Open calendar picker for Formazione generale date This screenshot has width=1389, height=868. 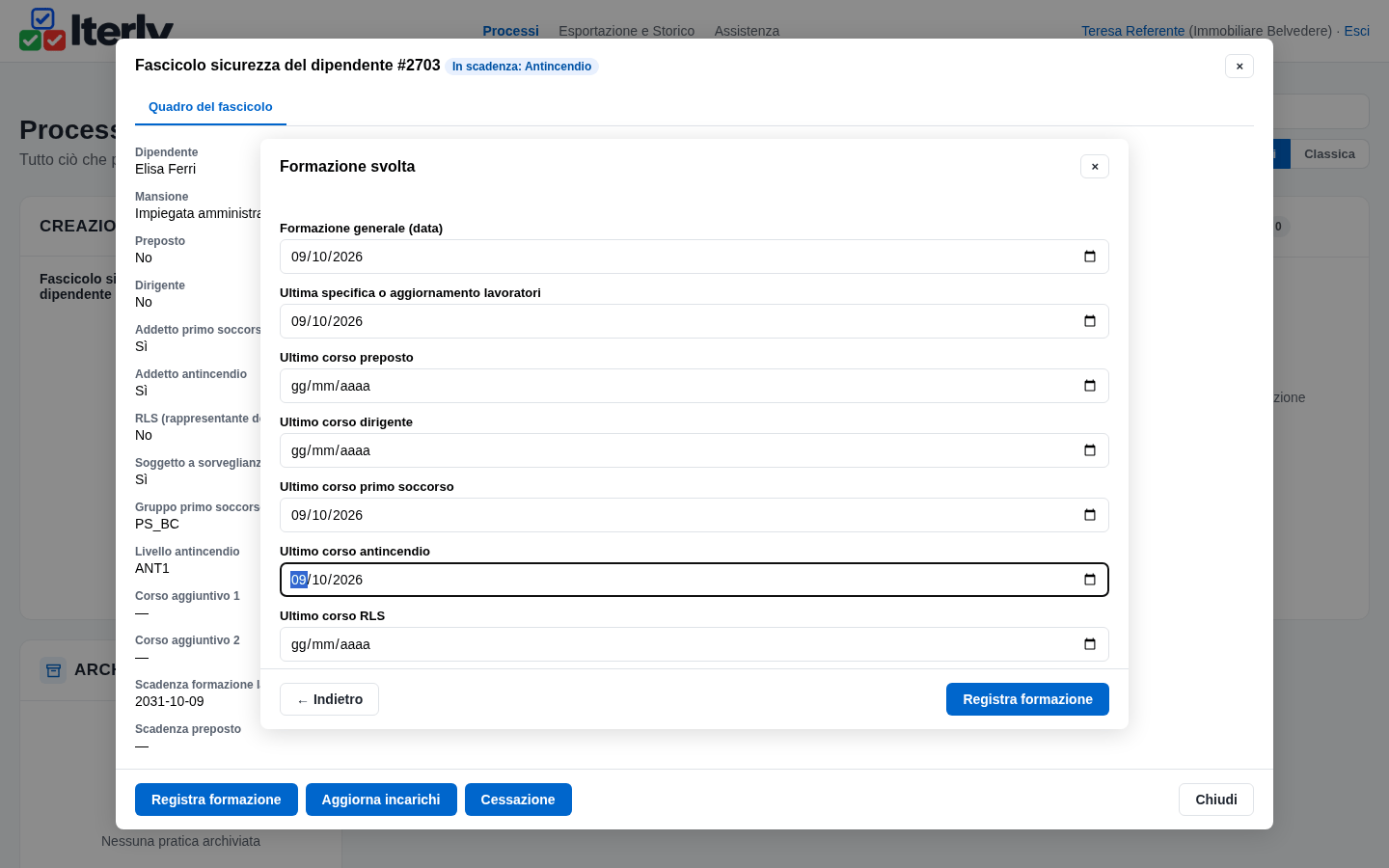click(1090, 257)
